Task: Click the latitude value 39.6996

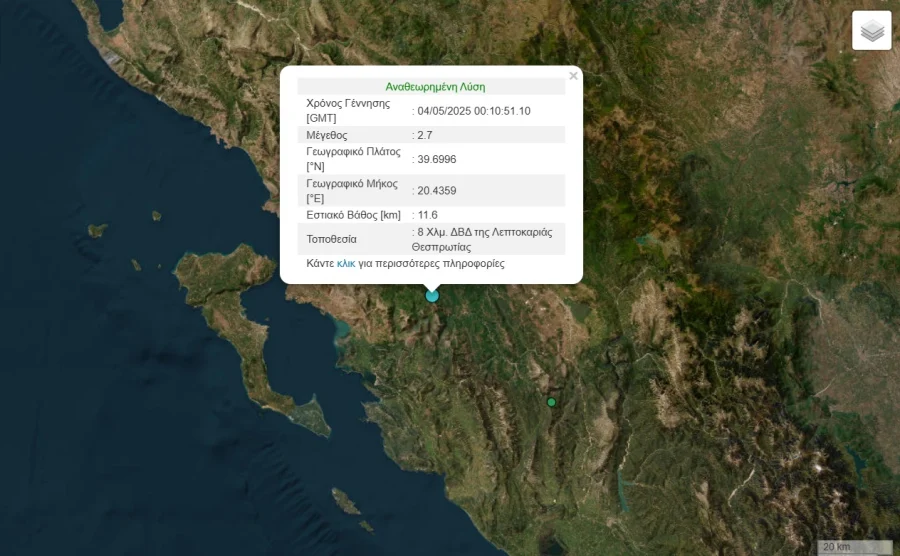Action: [438, 159]
